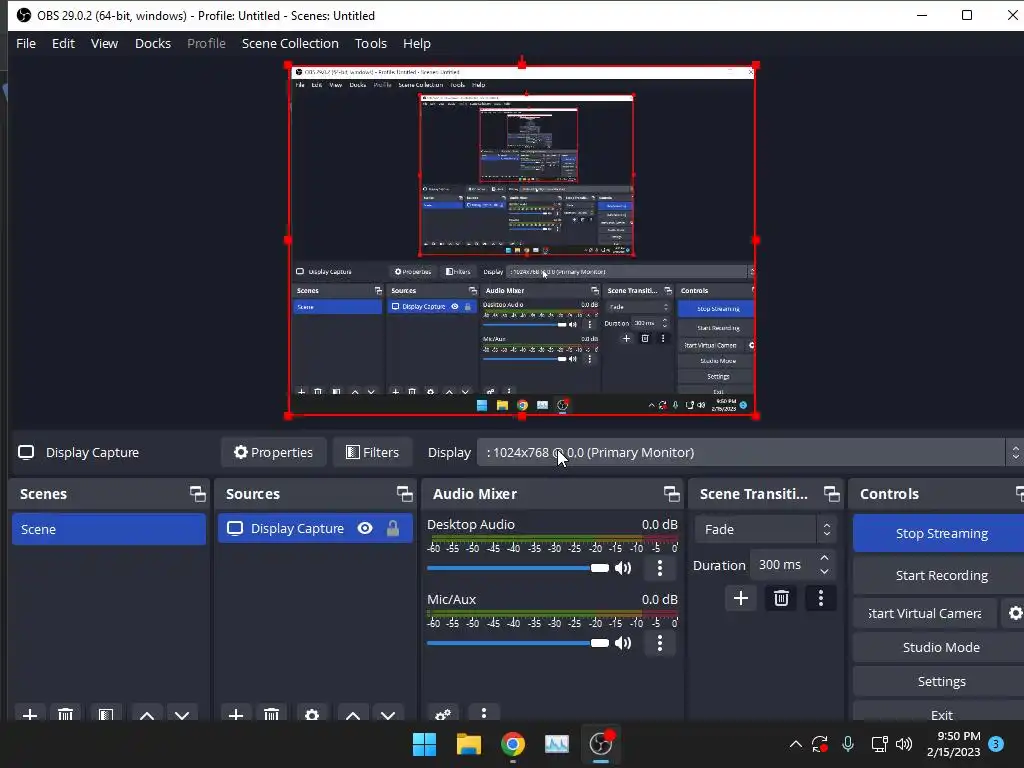The width and height of the screenshot is (1024, 768).
Task: Remove transition with trash icon
Action: click(x=781, y=598)
